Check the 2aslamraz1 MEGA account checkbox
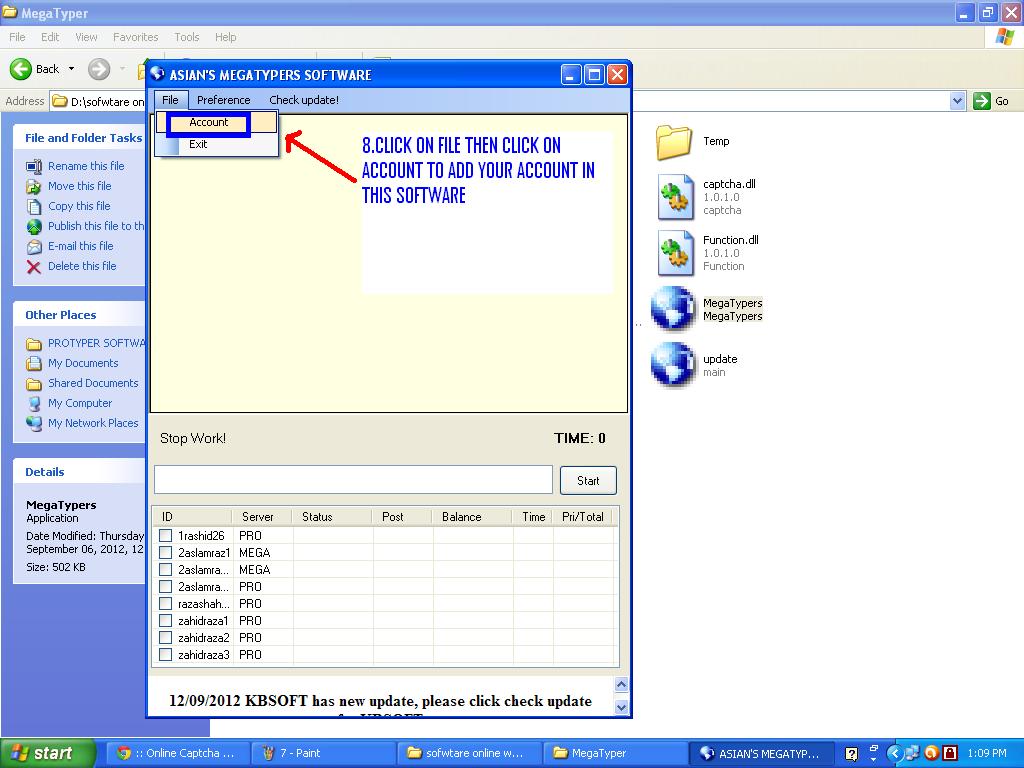Screen dimensions: 1024x768 [166, 552]
